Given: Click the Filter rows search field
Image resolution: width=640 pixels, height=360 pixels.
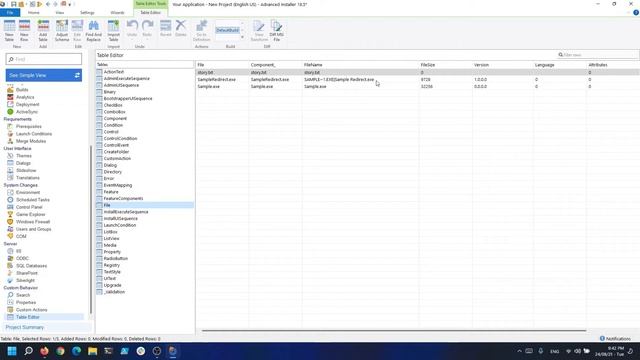Looking at the screenshot, I should [598, 55].
